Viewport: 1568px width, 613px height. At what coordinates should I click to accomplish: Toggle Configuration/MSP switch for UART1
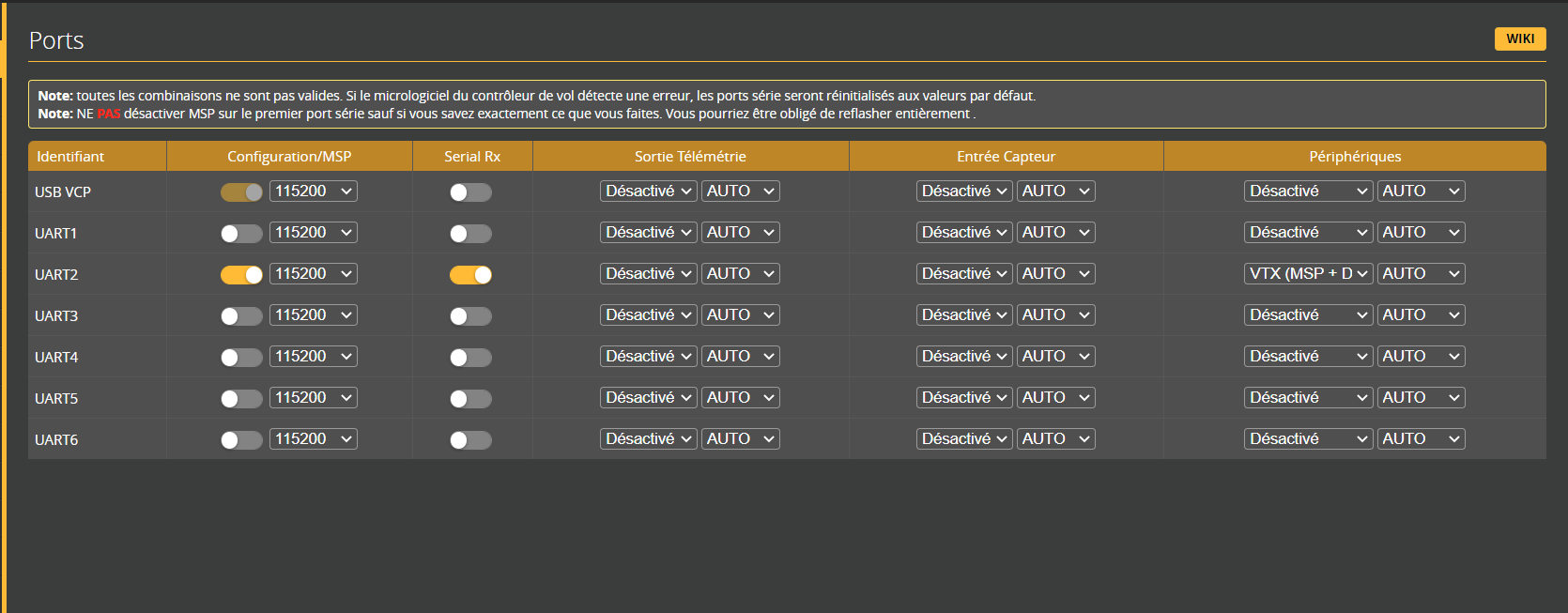[241, 234]
